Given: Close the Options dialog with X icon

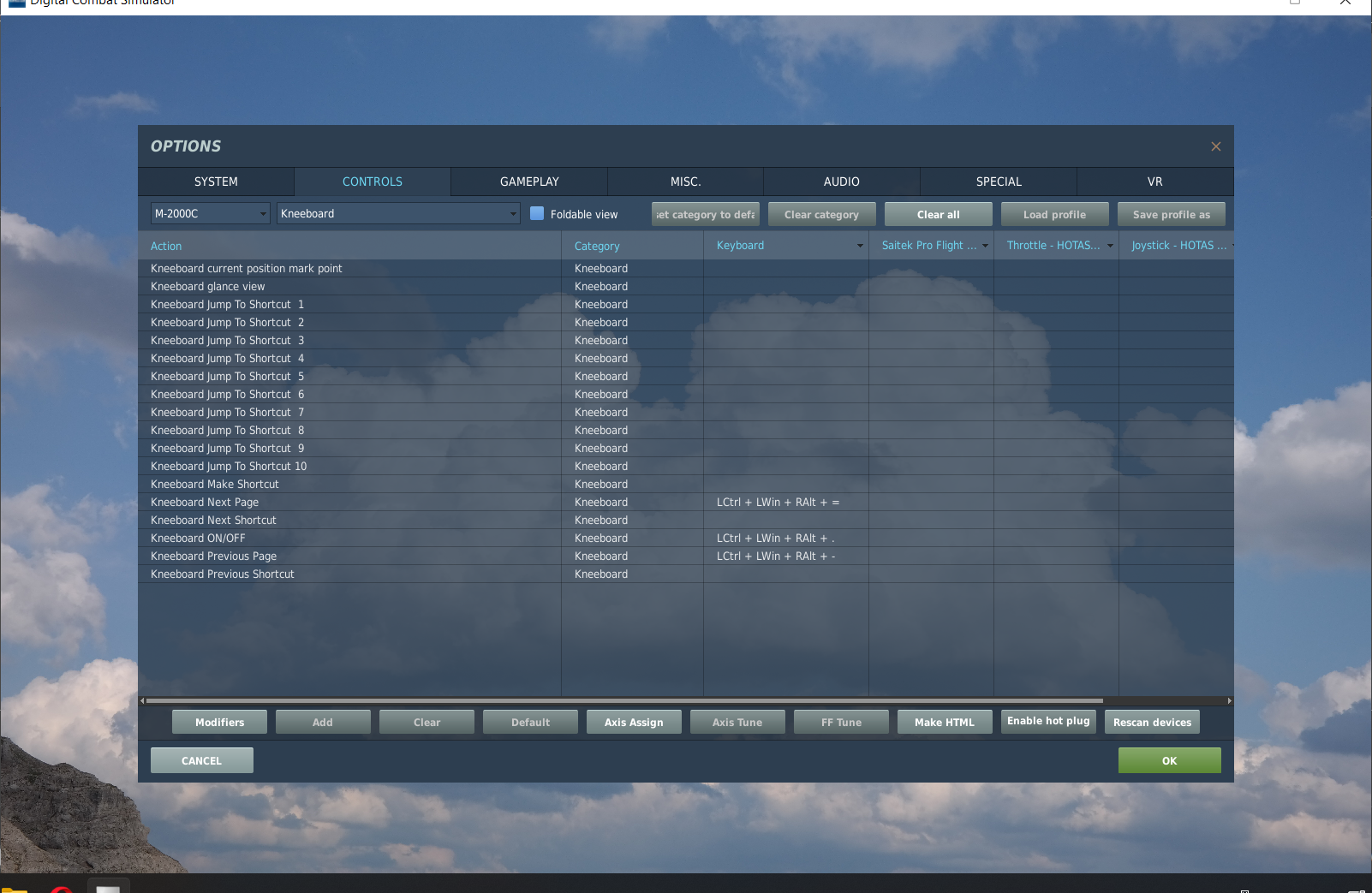Looking at the screenshot, I should 1215,146.
